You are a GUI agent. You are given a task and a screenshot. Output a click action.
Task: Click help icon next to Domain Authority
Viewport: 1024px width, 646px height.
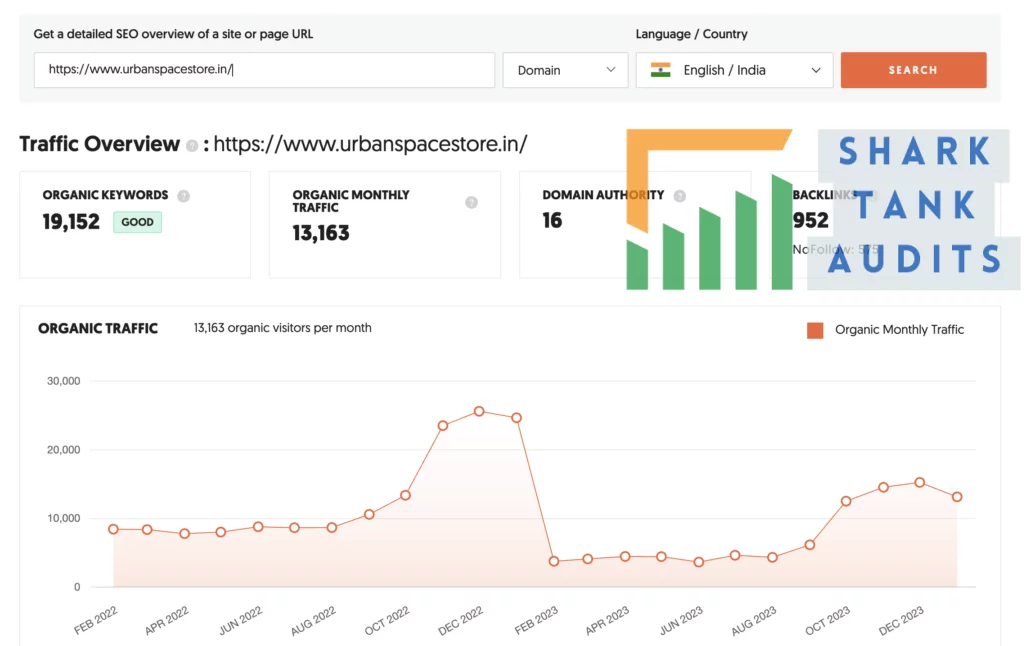[x=680, y=196]
